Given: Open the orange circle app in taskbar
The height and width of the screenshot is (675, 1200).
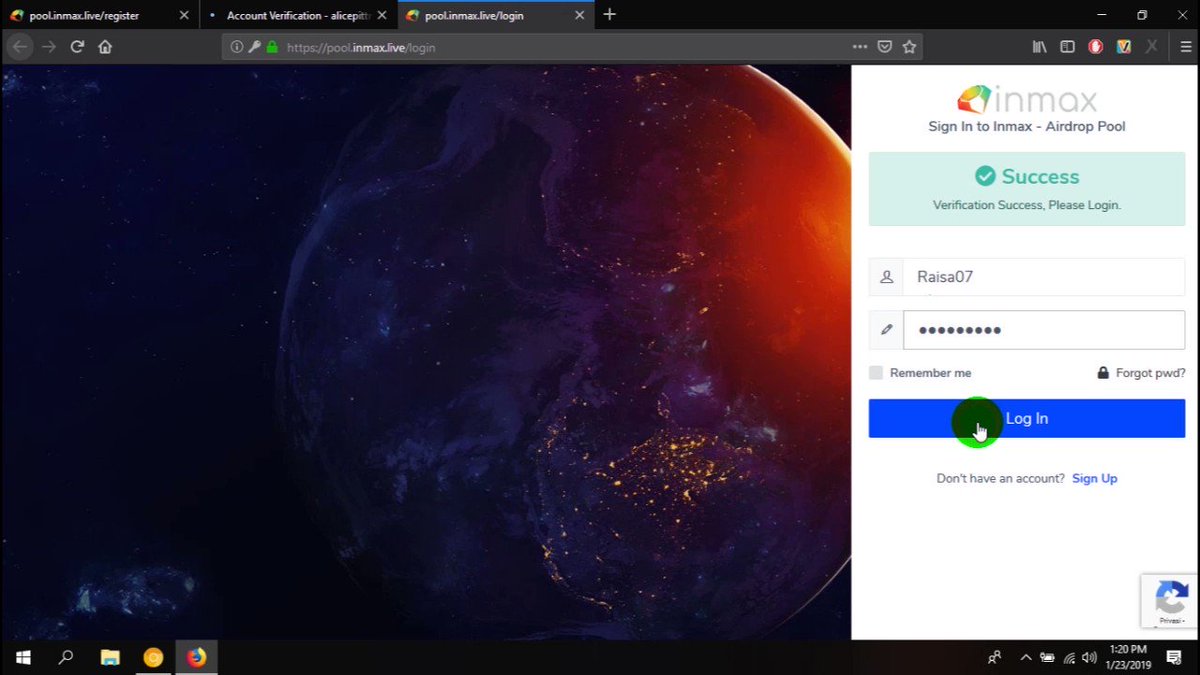Looking at the screenshot, I should pyautogui.click(x=153, y=657).
